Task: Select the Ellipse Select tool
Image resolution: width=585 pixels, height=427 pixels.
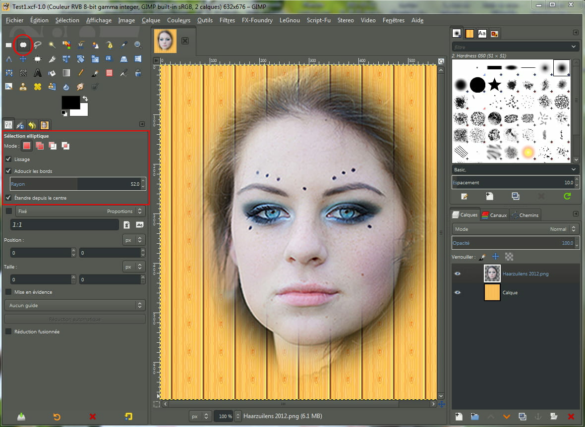Action: click(23, 45)
